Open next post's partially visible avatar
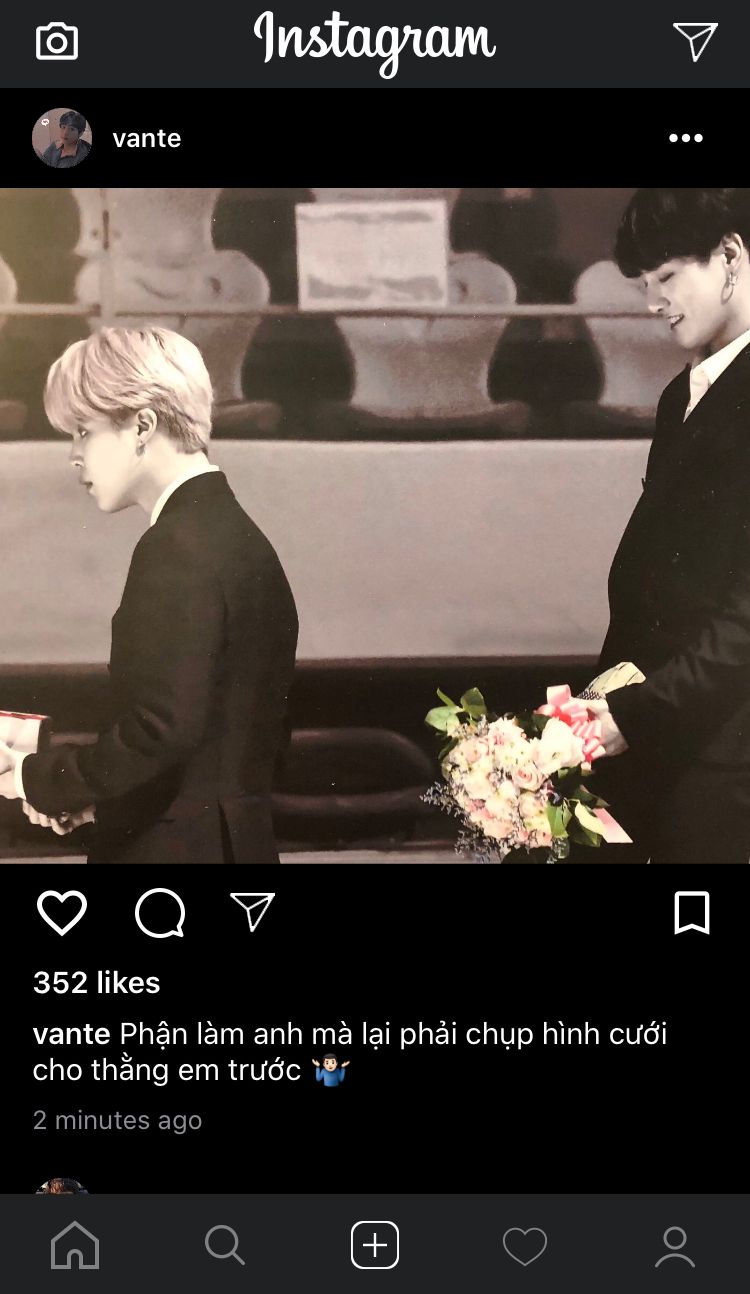 tap(62, 1186)
